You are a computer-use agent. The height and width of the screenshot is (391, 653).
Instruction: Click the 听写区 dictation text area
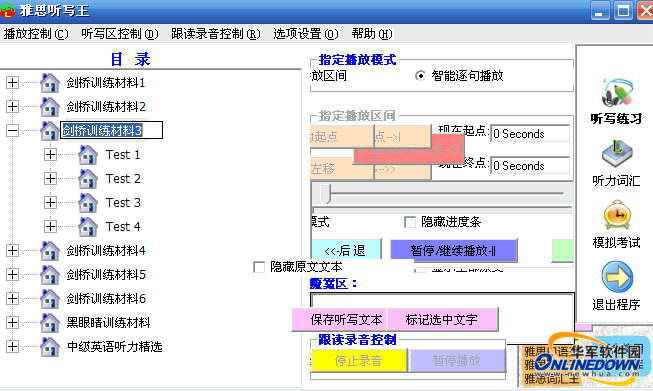pyautogui.click(x=442, y=300)
